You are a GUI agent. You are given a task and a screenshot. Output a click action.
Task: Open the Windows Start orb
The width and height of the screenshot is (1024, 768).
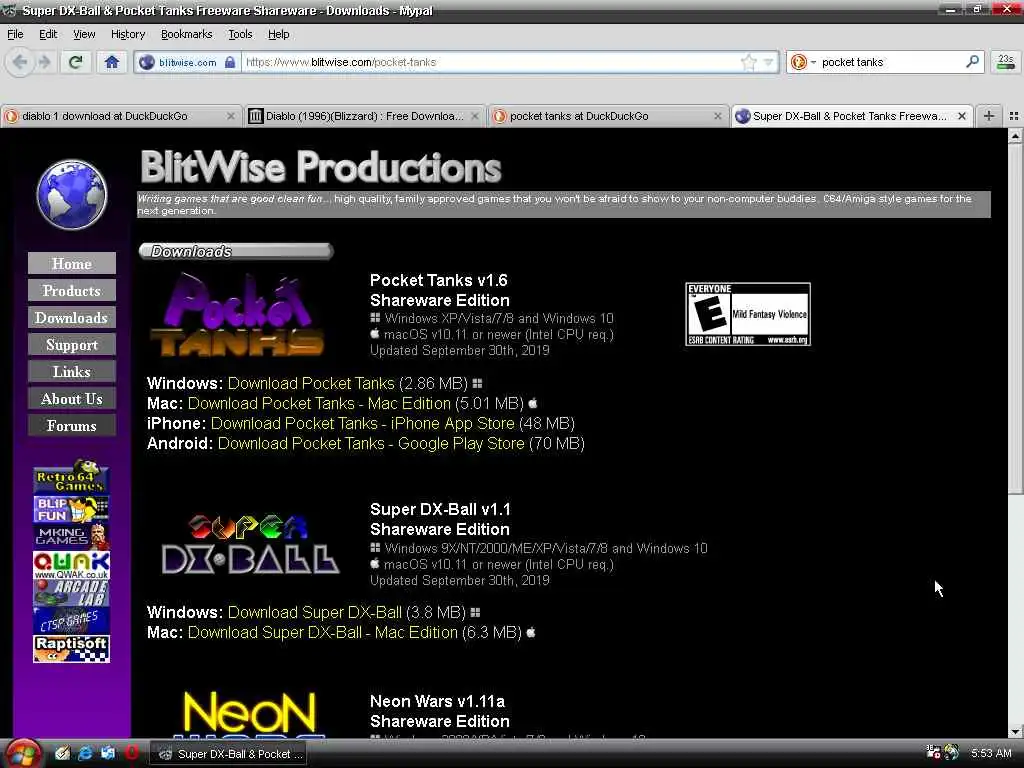coord(23,754)
